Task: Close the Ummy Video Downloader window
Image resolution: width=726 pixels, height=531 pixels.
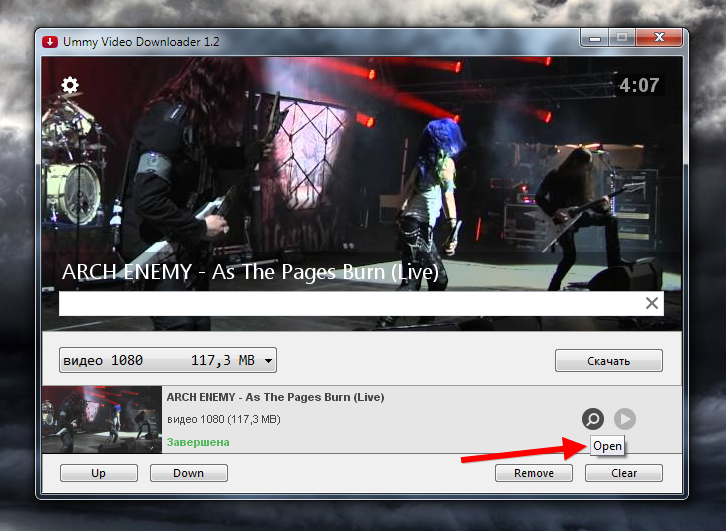Action: tap(659, 38)
